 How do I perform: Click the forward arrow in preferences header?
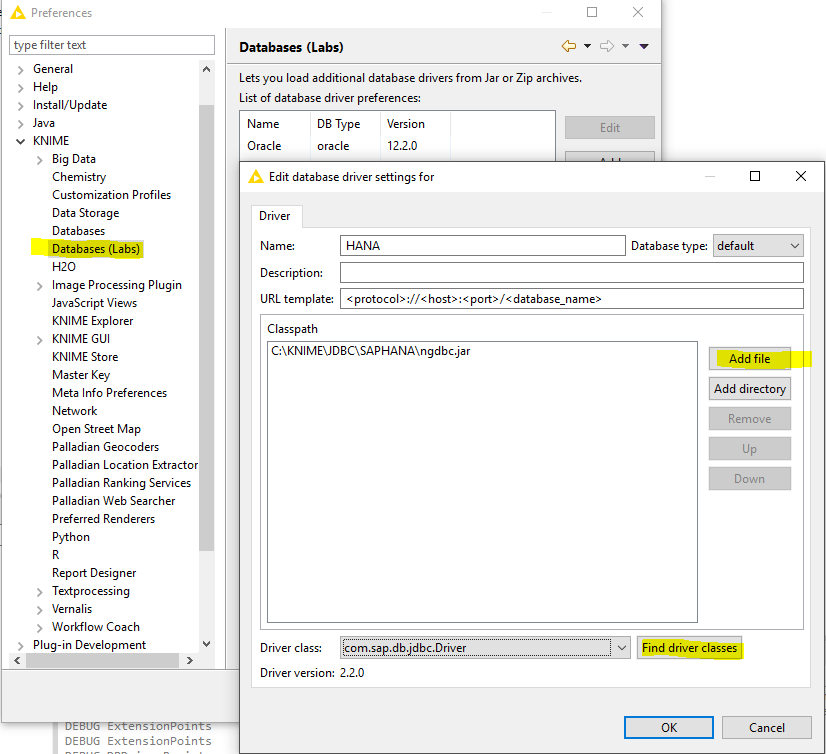[607, 46]
